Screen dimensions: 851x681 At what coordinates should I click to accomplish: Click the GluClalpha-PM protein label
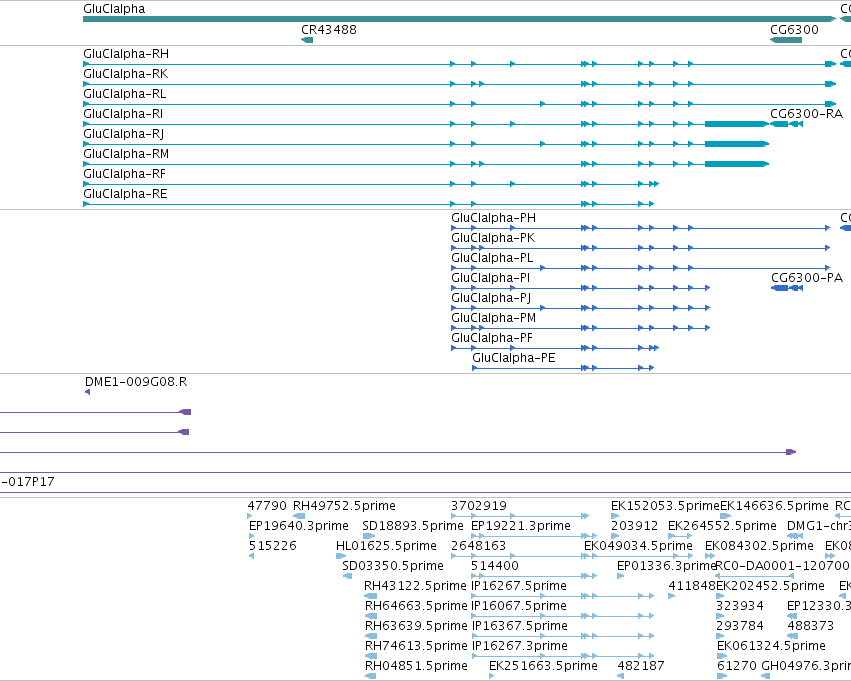point(493,317)
